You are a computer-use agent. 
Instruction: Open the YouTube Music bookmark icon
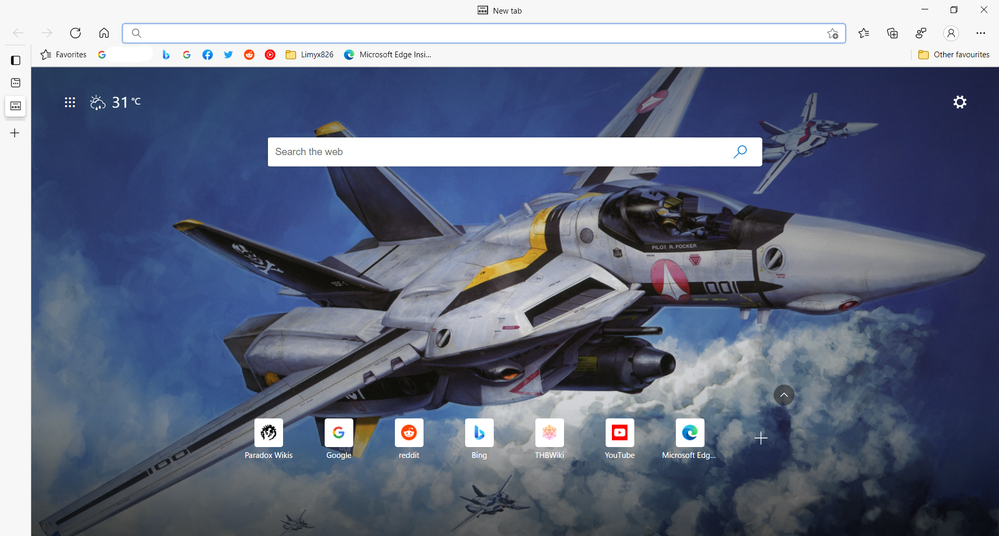coord(270,55)
